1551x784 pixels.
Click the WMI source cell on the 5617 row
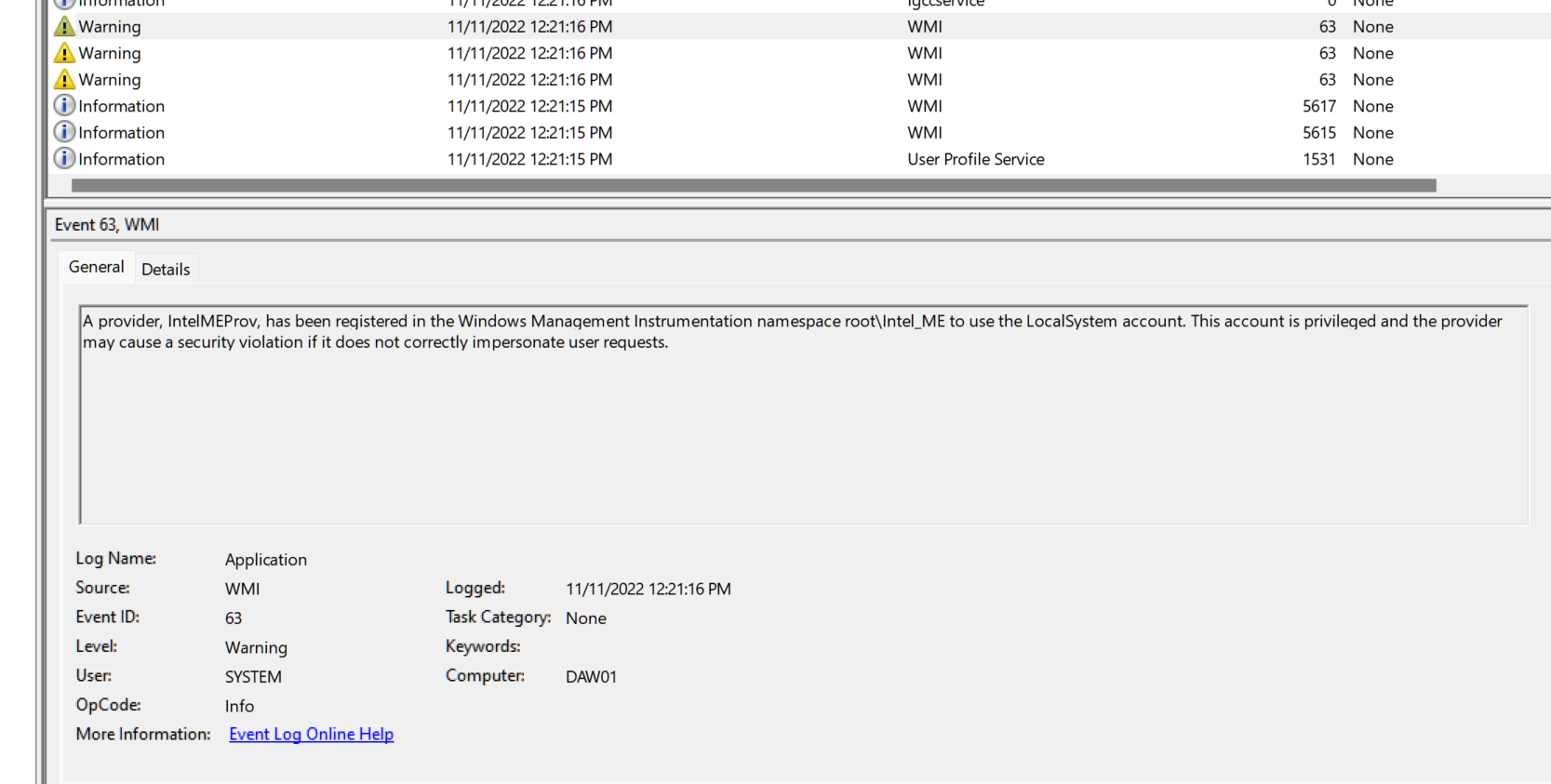pyautogui.click(x=925, y=106)
